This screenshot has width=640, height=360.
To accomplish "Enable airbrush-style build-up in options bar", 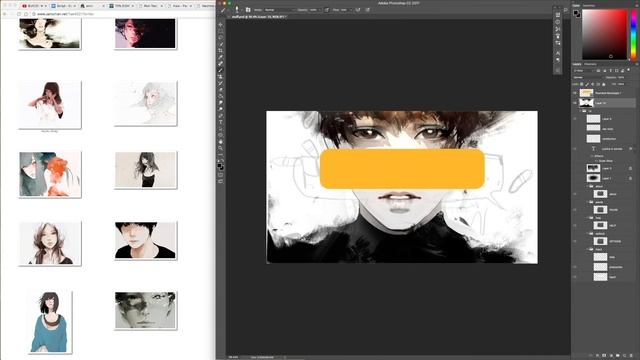I will coord(358,10).
